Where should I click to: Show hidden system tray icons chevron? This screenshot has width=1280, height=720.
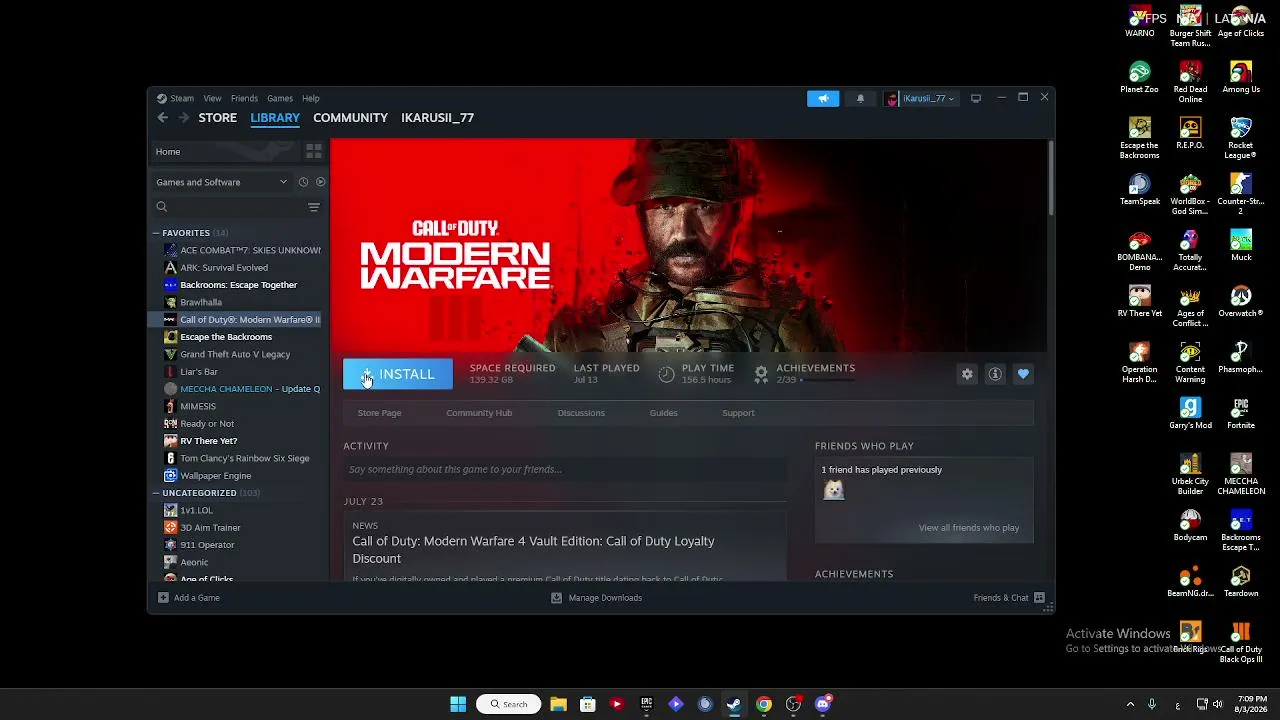tap(1130, 704)
